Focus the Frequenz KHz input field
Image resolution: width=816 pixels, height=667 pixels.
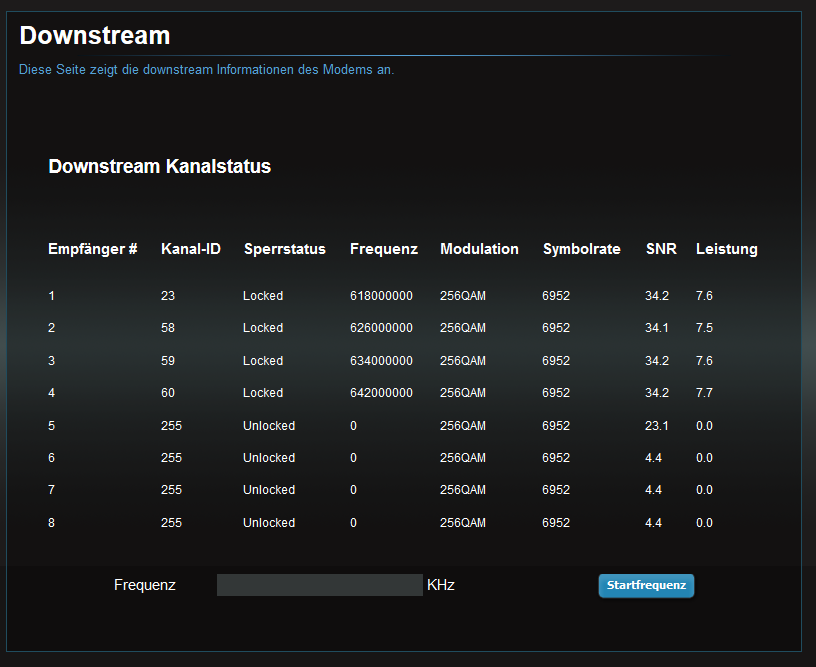[x=319, y=585]
